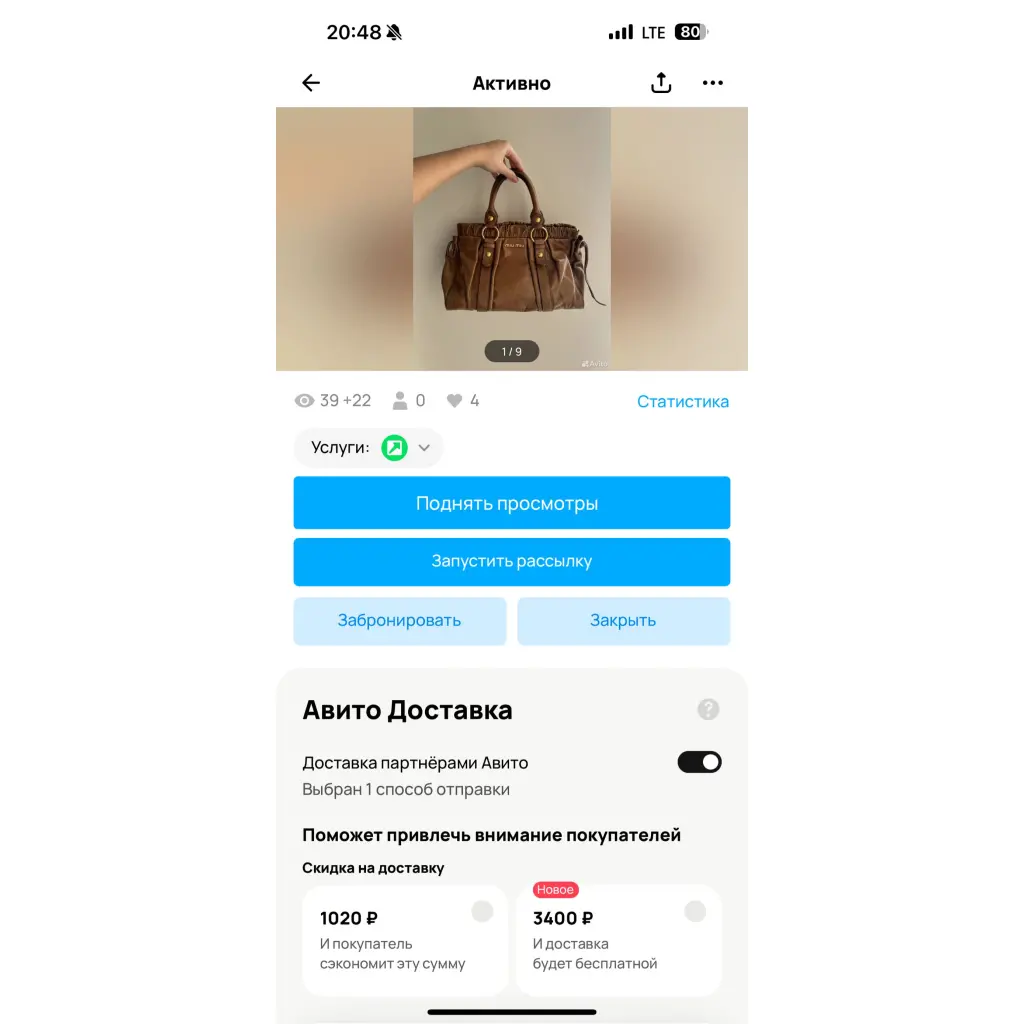The image size is (1024, 1024).
Task: Open the Статистика link
Action: [x=682, y=402]
